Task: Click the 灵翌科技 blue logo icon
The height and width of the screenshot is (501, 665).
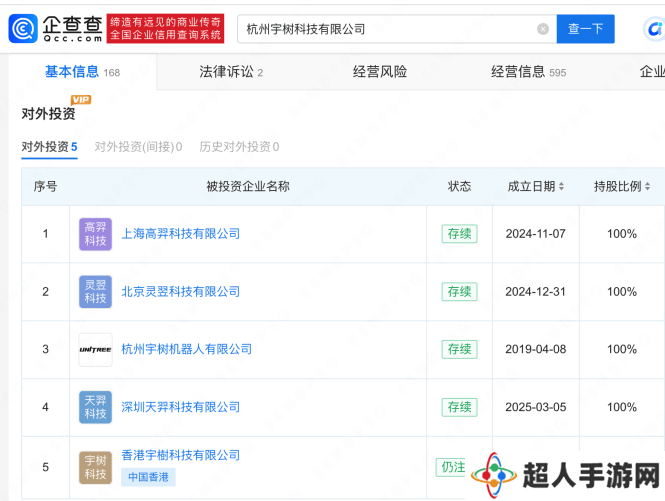Action: (x=95, y=292)
